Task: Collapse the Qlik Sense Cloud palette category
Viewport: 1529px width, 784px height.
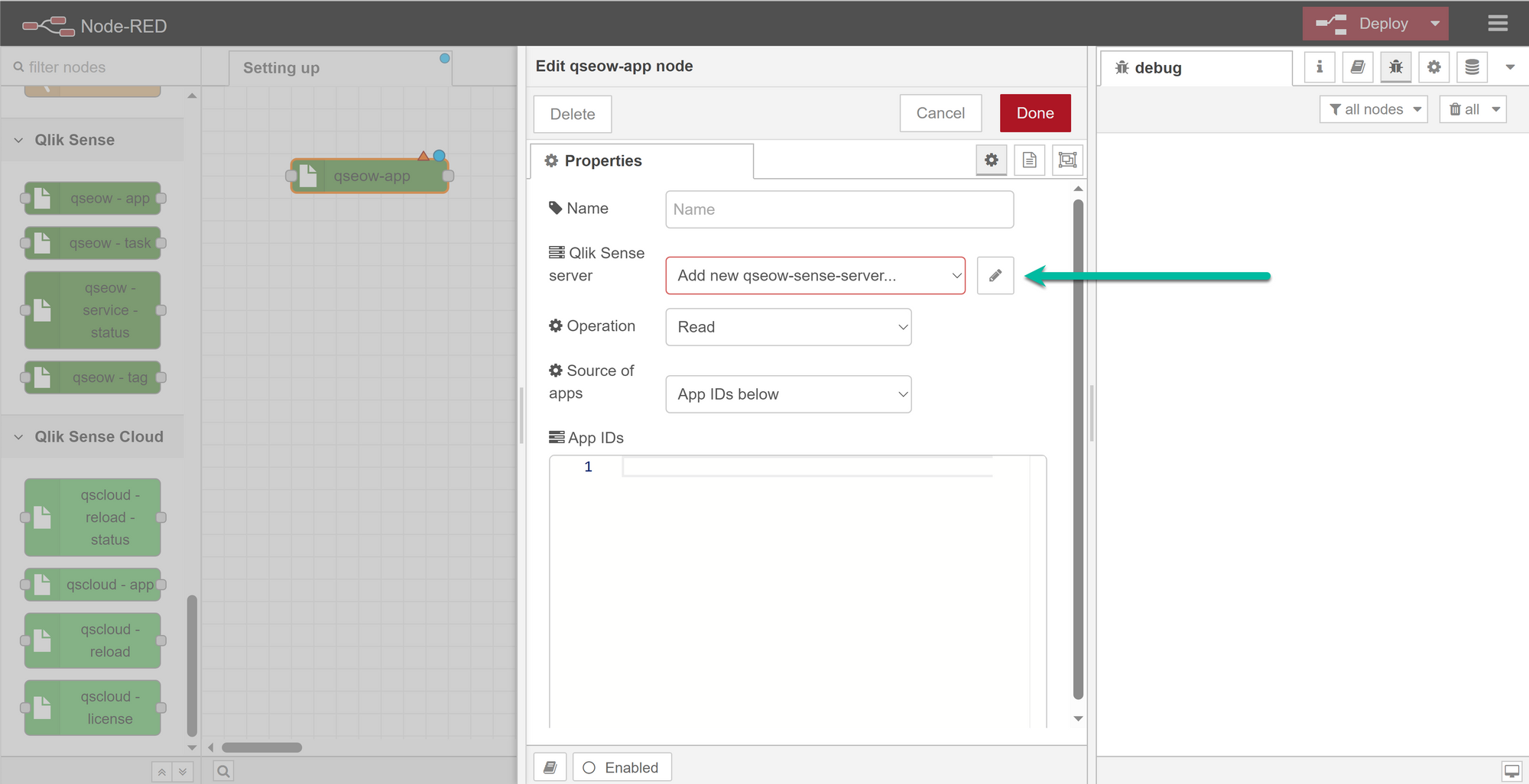Action: pyautogui.click(x=92, y=436)
